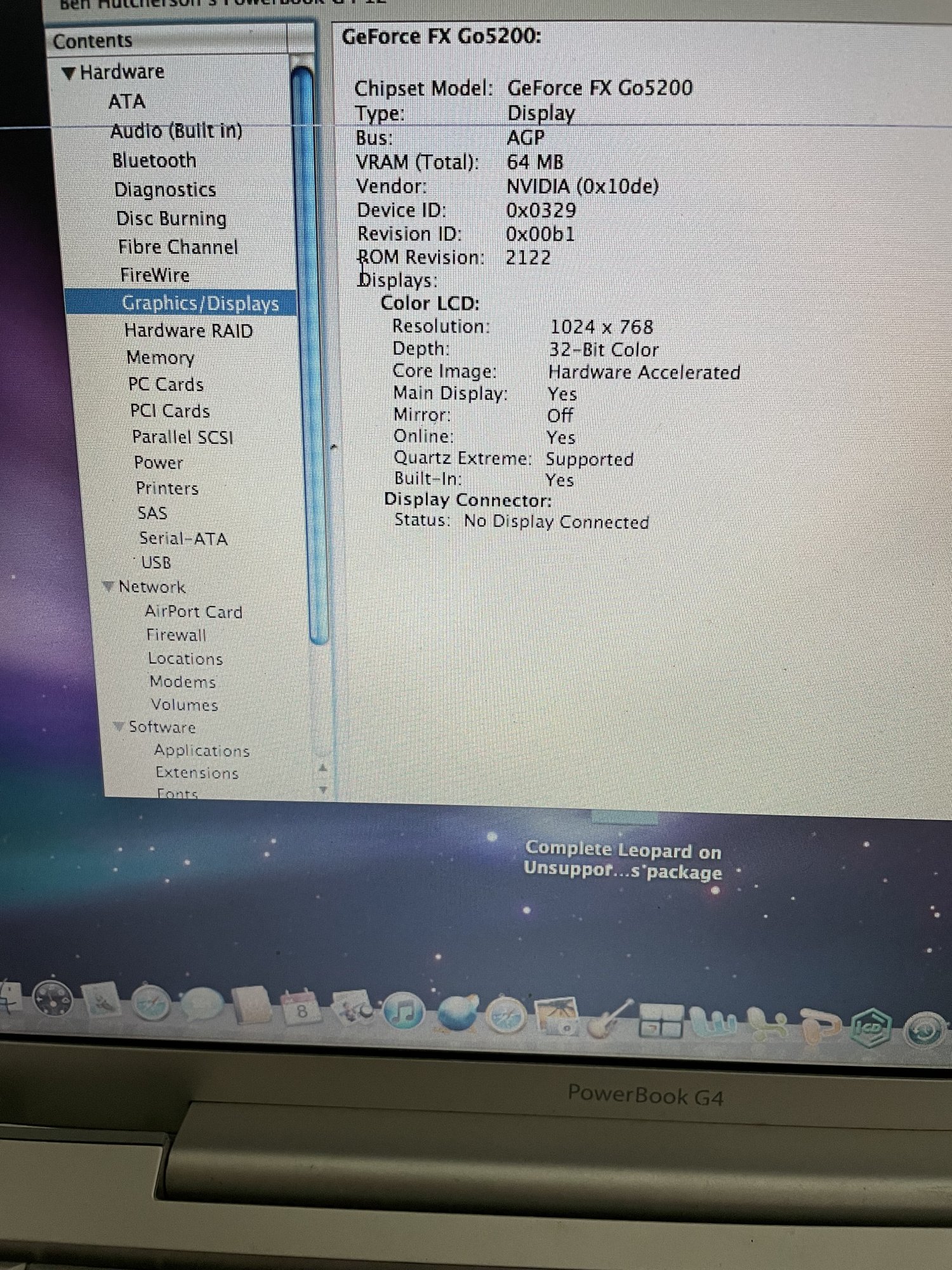952x1270 pixels.
Task: Select SAS in the Contents list
Action: tap(152, 513)
